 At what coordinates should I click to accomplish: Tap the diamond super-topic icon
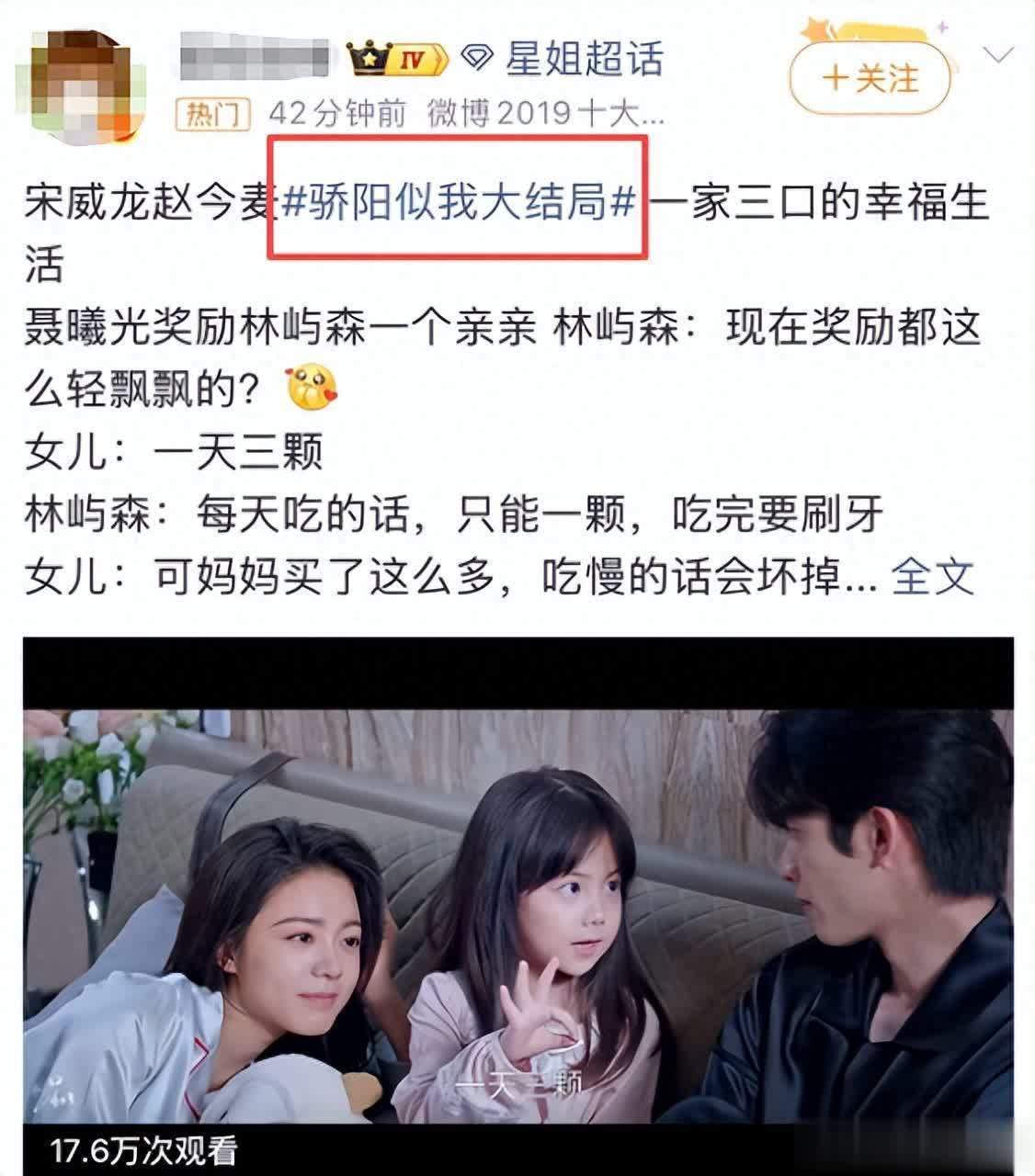click(x=477, y=60)
